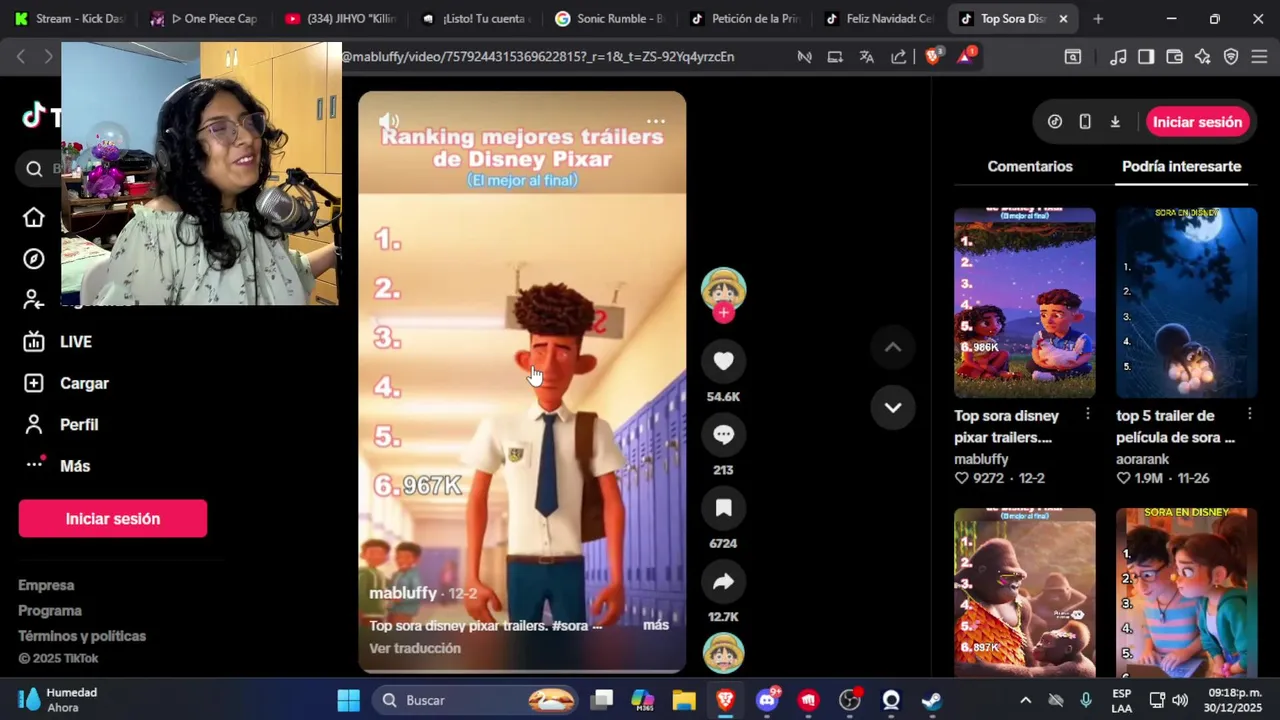
Task: Click the sidebar Iniciar sesión button
Action: 113,519
